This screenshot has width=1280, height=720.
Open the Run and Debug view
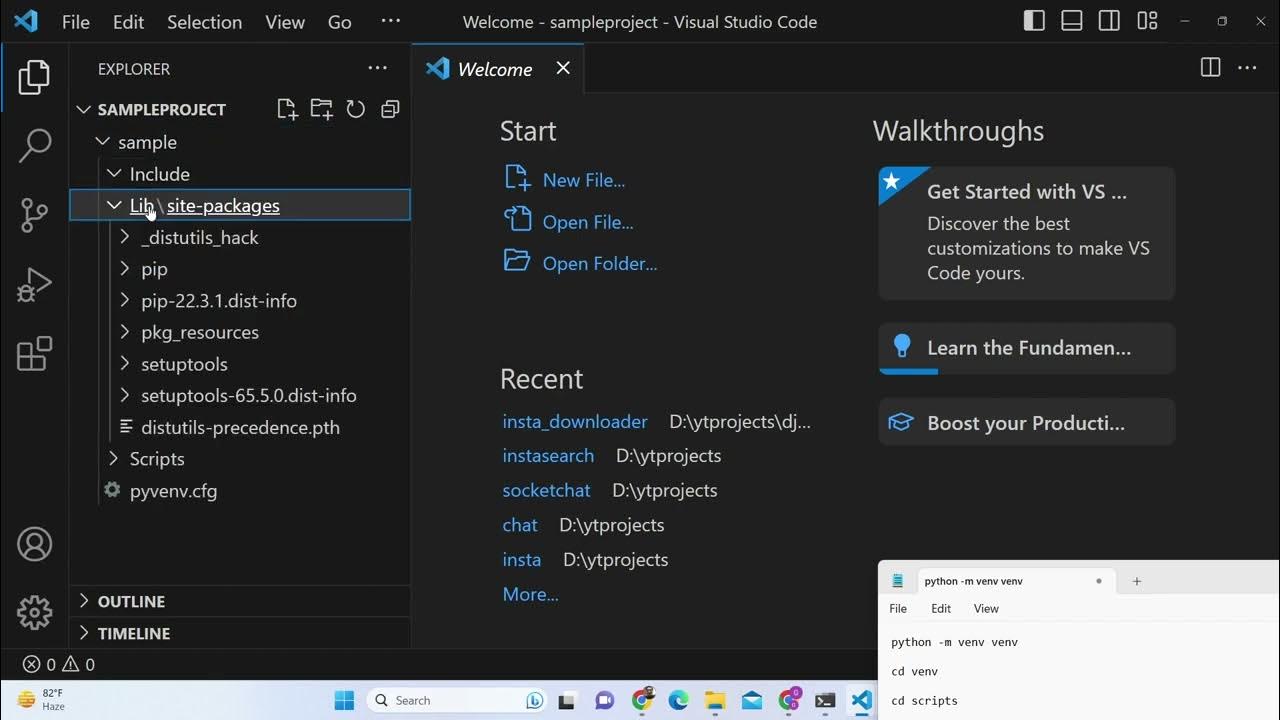tap(34, 285)
